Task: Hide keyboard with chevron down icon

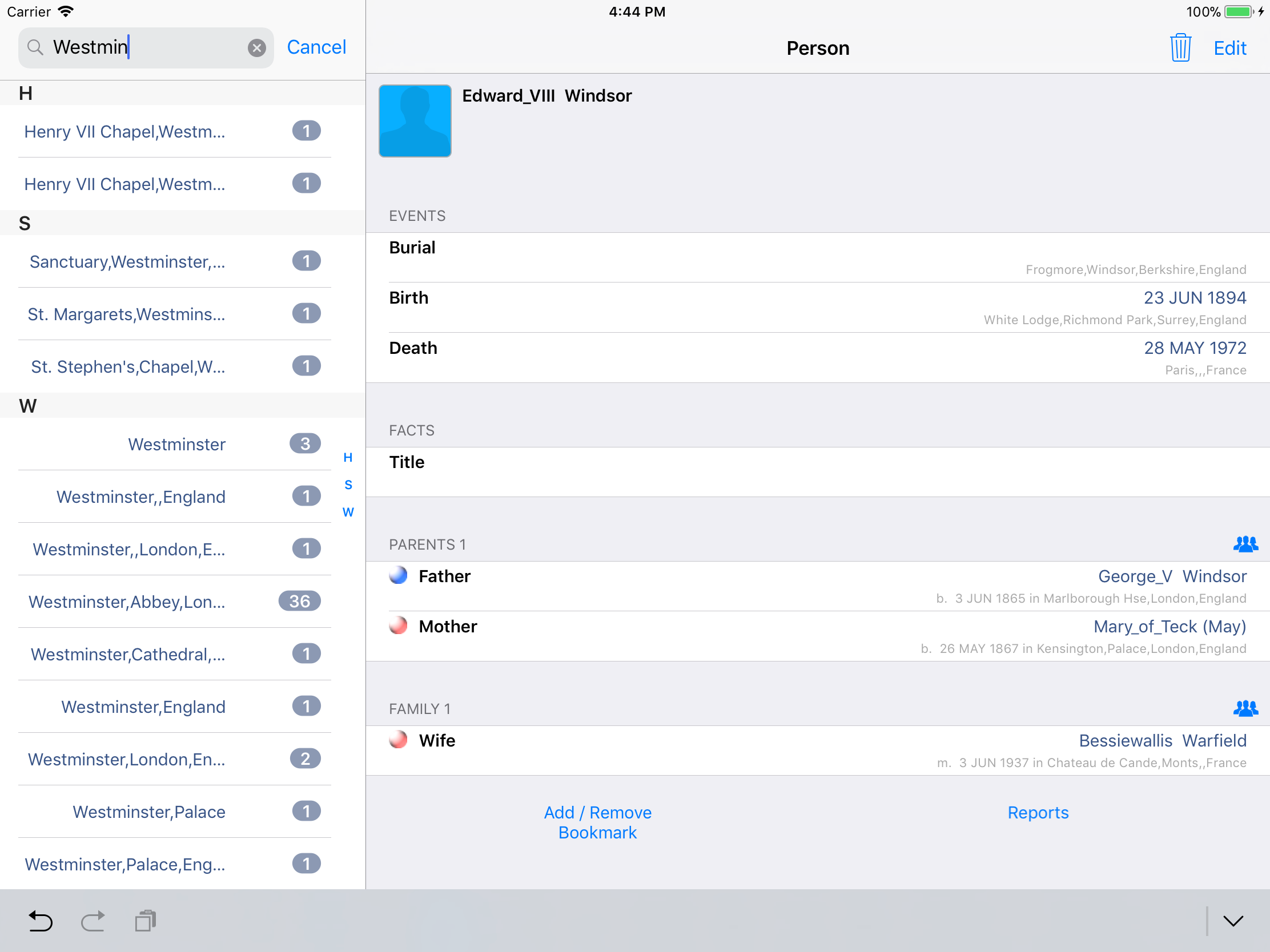Action: 1232,921
